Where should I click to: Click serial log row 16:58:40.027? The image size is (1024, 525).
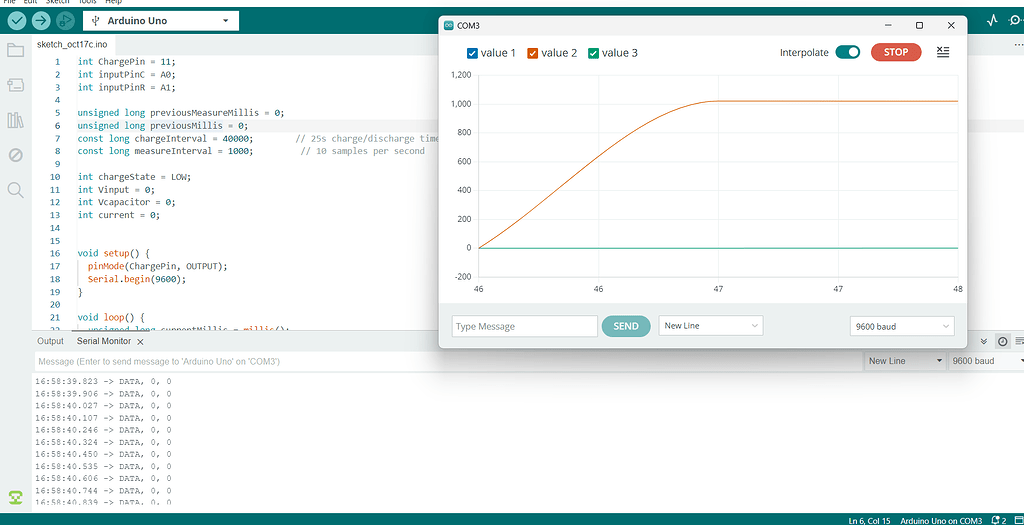pyautogui.click(x=103, y=406)
